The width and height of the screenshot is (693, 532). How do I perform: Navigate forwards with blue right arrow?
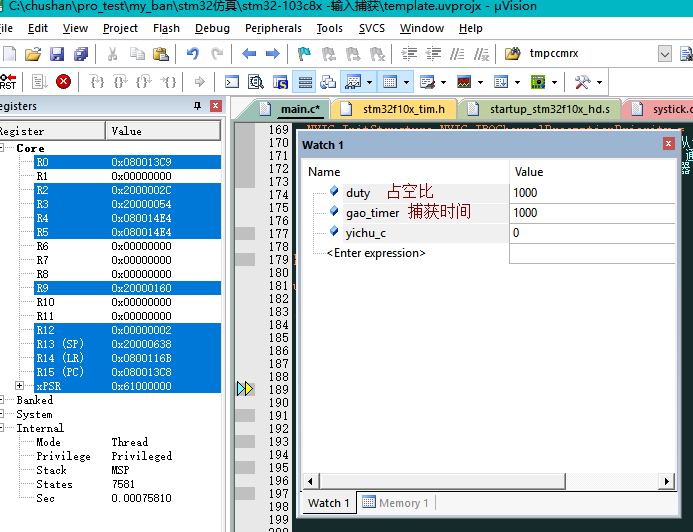[273, 54]
